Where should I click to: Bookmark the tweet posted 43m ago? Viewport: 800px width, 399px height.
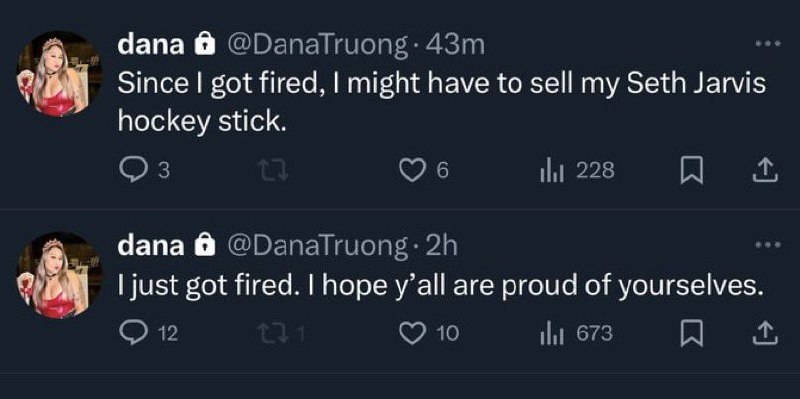point(692,171)
